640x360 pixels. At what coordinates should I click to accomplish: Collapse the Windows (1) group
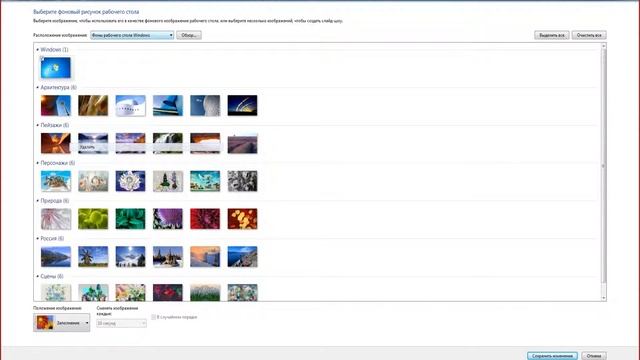38,49
